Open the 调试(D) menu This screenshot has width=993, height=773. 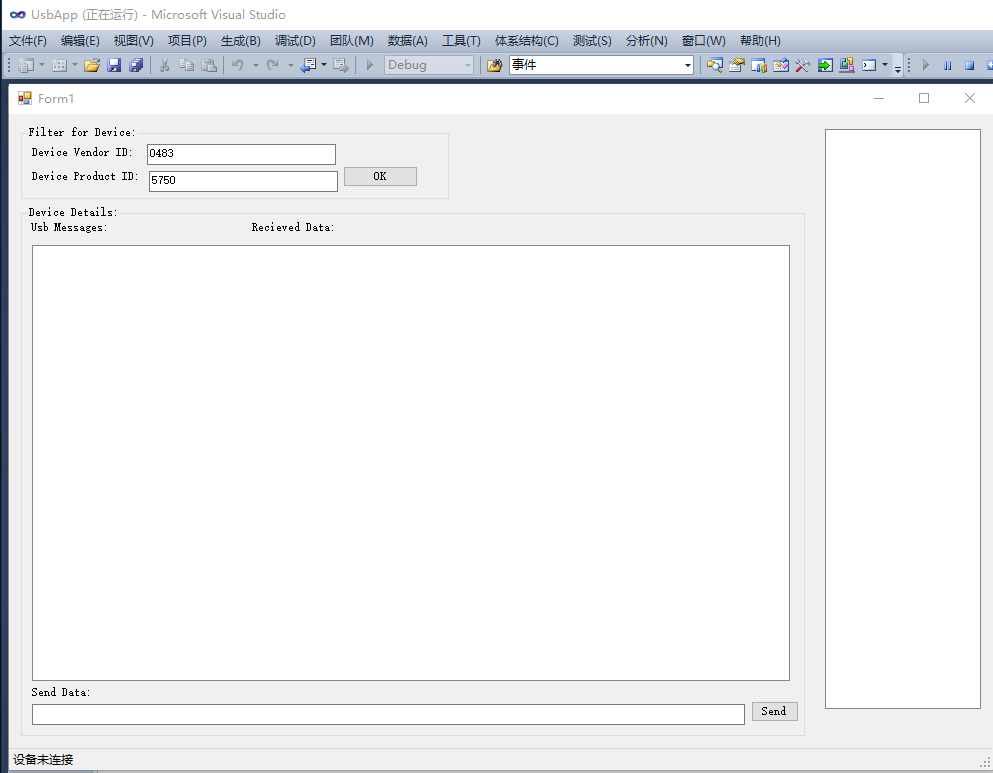(295, 41)
